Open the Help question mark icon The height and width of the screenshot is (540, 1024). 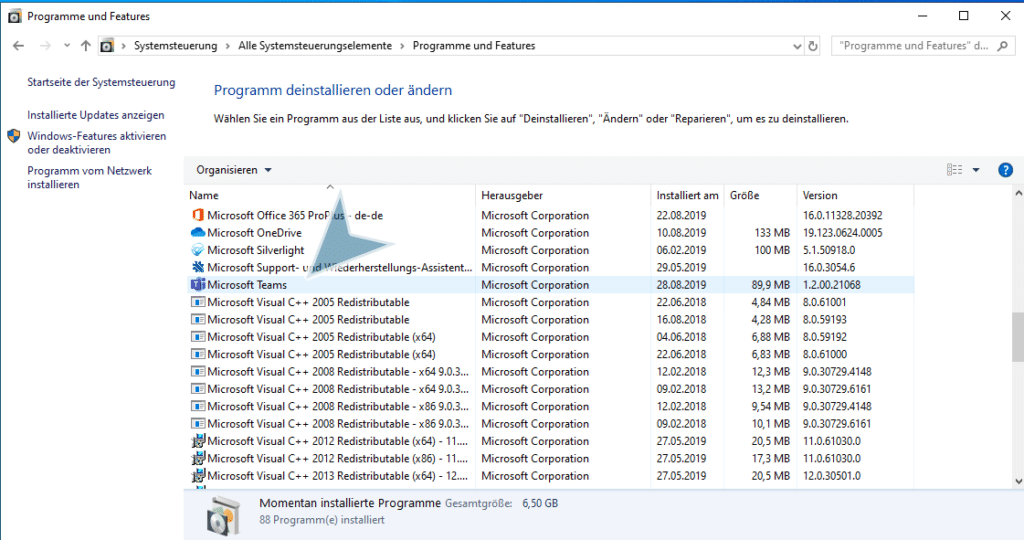1005,170
